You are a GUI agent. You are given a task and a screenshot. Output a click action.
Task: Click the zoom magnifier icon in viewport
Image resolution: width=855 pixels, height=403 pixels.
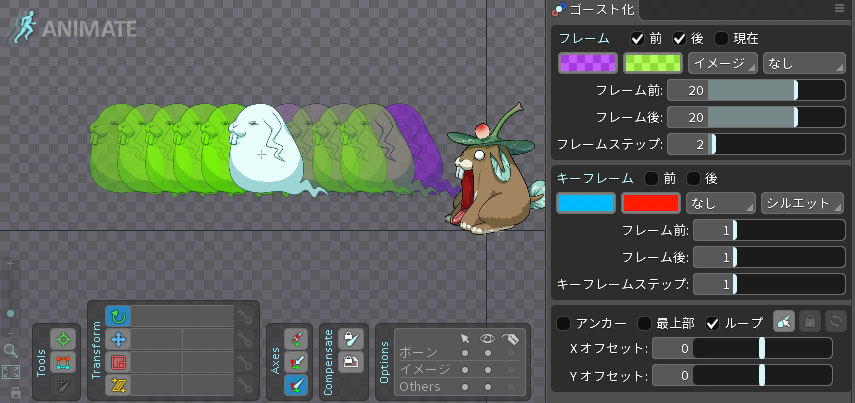coord(10,350)
